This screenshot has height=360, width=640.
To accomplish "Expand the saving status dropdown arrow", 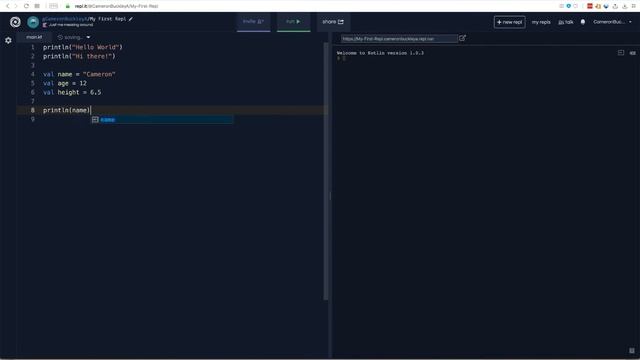I will 88,37.
